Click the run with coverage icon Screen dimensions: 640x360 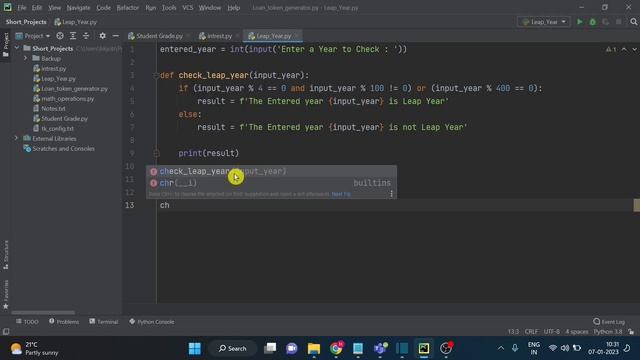click(606, 22)
